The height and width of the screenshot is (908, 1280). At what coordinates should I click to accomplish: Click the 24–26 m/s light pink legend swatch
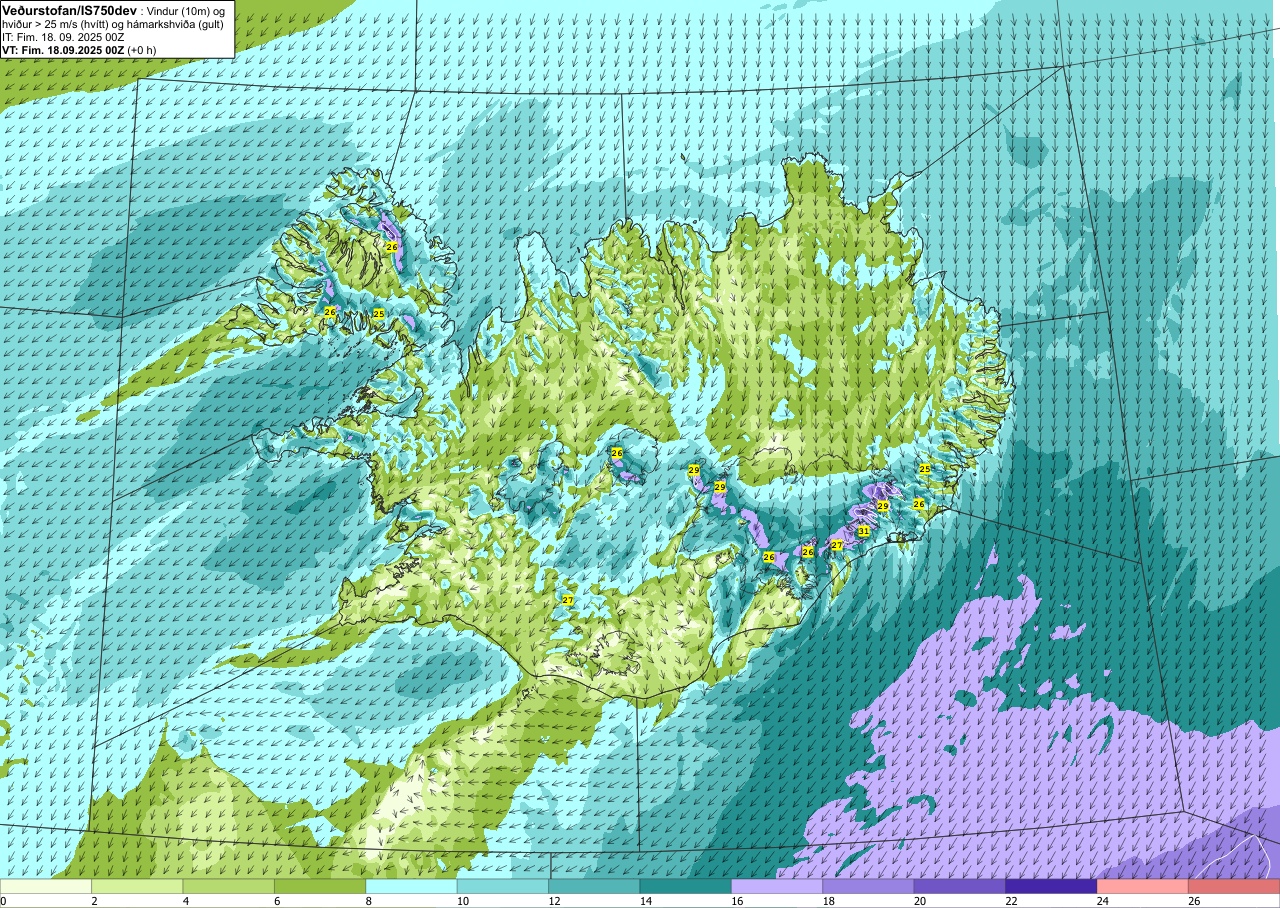(x=1143, y=886)
